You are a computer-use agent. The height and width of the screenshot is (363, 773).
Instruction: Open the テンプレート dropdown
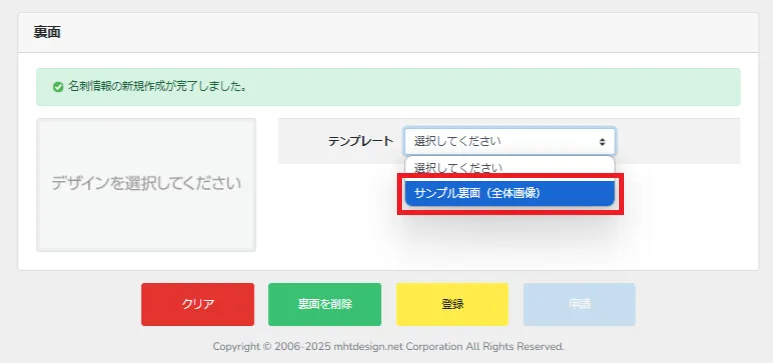510,142
